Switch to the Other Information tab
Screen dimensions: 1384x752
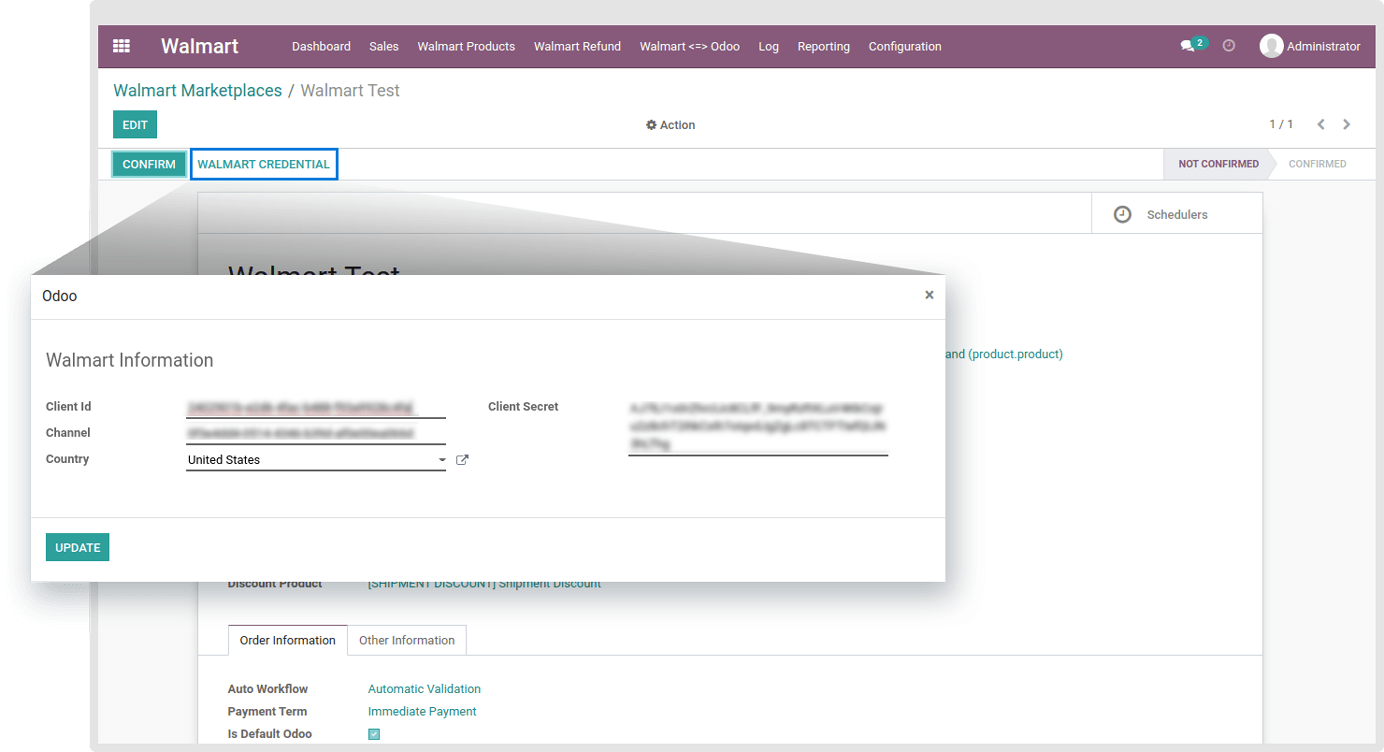(x=407, y=640)
